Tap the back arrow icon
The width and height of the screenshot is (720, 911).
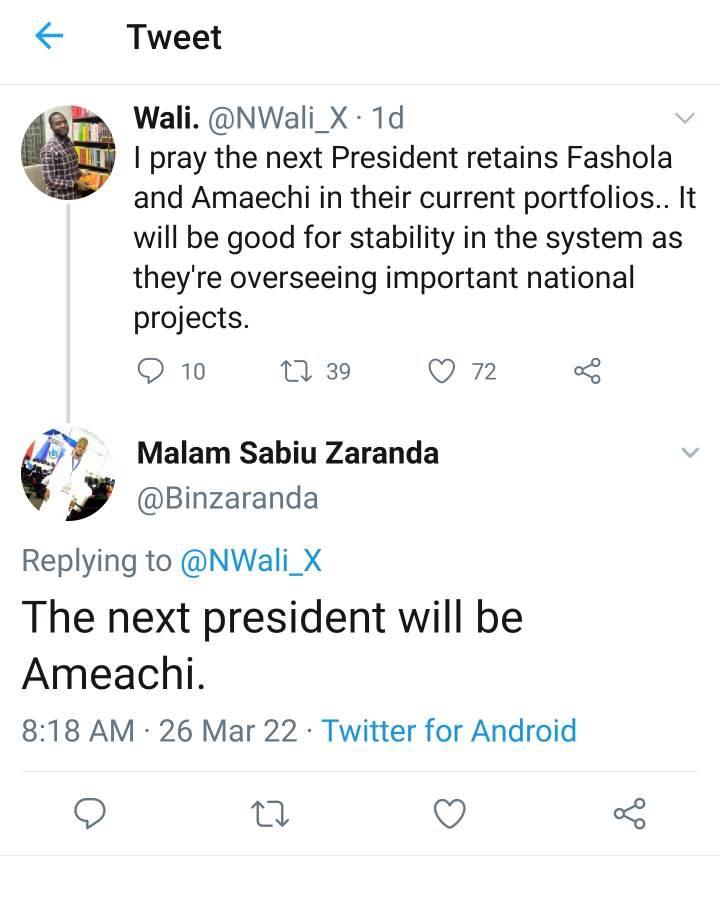(49, 37)
